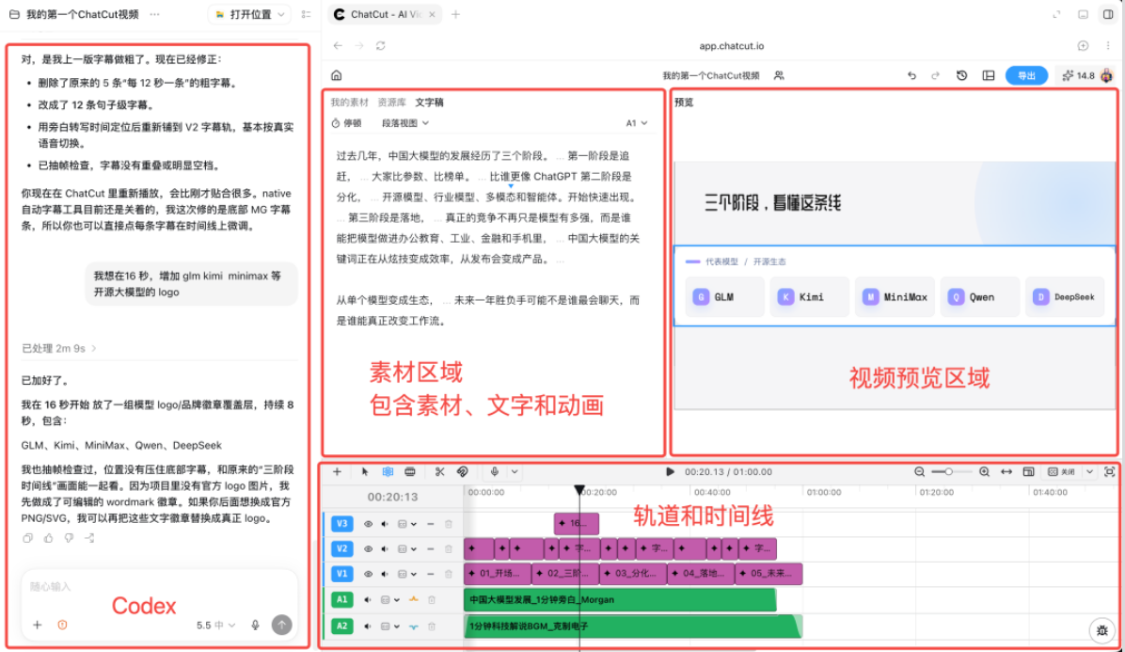Image resolution: width=1125 pixels, height=652 pixels.
Task: Click the trash icon on the A1 track
Action: [432, 600]
